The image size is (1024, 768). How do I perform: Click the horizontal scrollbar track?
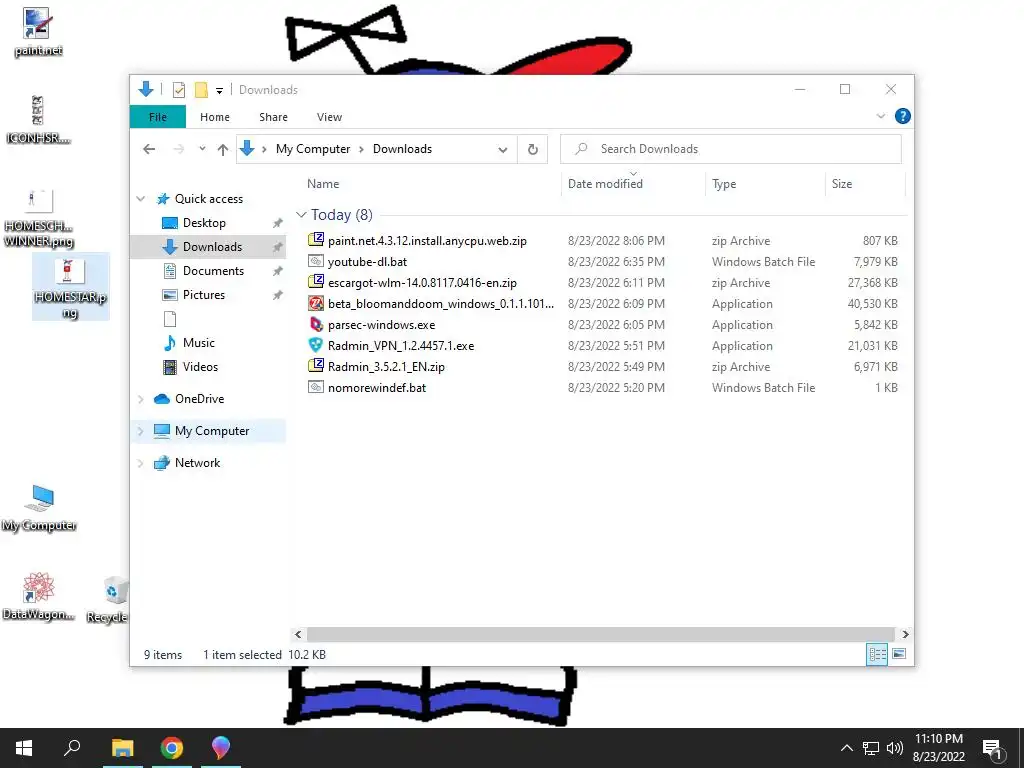[600, 634]
